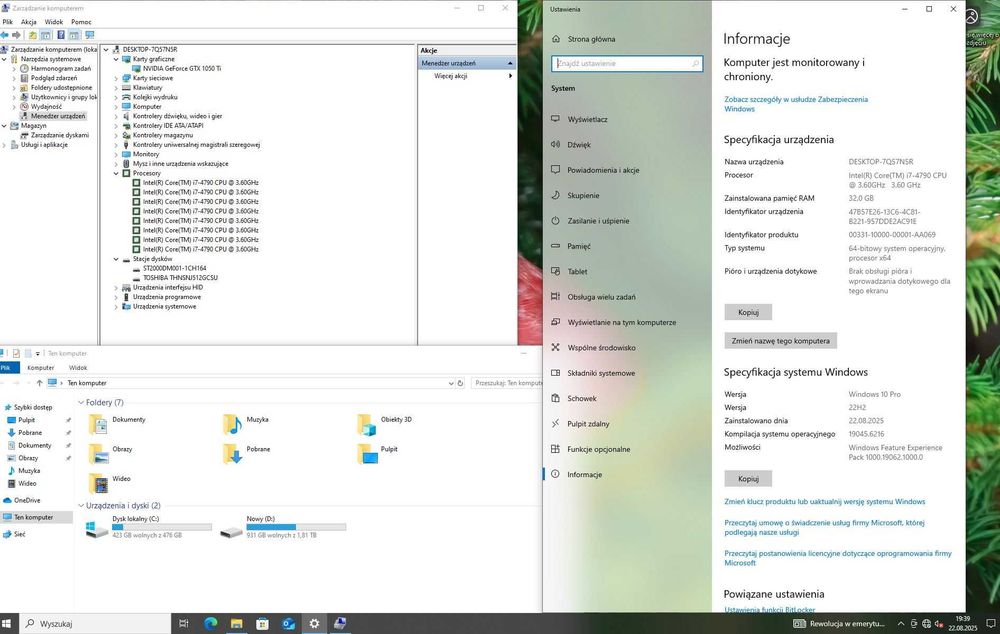Viewport: 1000px width, 634px height.
Task: Click the Kopiuj button under Windows specification
Action: tap(748, 478)
